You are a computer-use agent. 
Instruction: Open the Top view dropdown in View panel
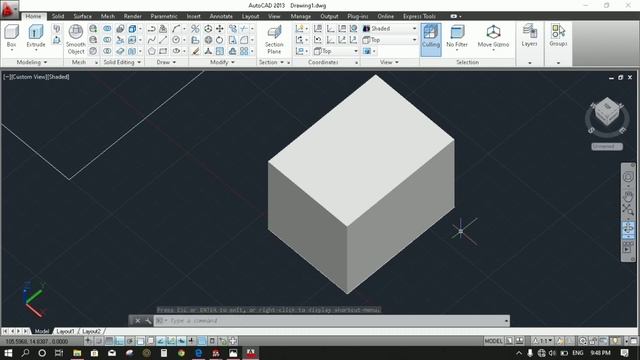click(389, 40)
